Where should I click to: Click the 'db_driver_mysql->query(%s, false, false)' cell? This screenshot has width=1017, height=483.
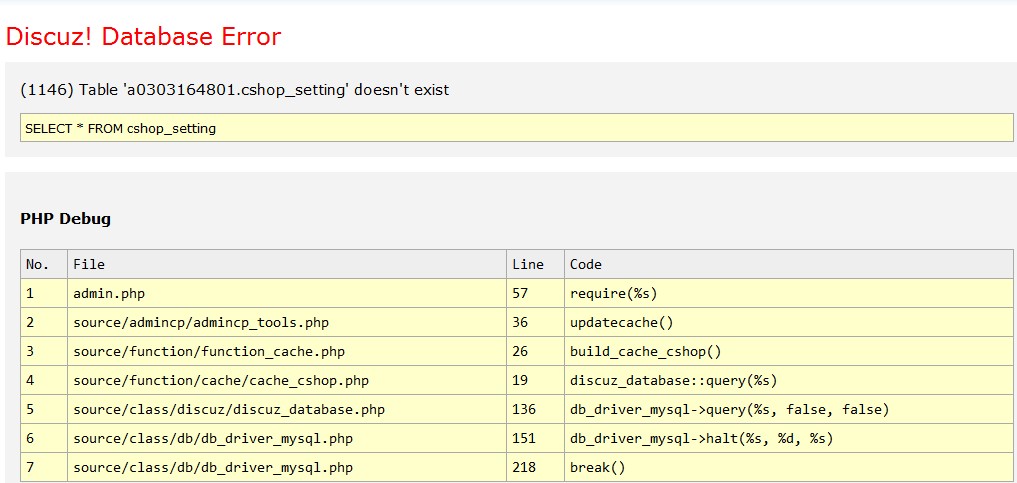tap(789, 410)
